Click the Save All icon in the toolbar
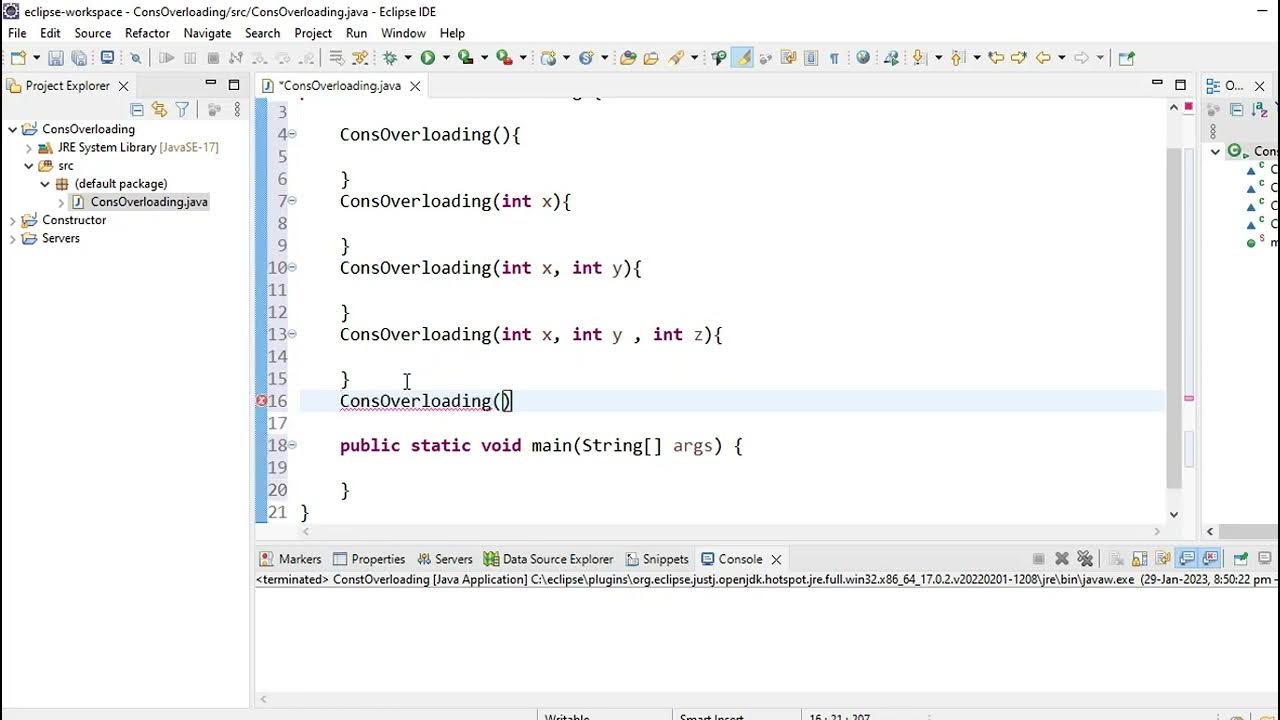Screen dimensions: 1280x720 pyautogui.click(x=79, y=58)
